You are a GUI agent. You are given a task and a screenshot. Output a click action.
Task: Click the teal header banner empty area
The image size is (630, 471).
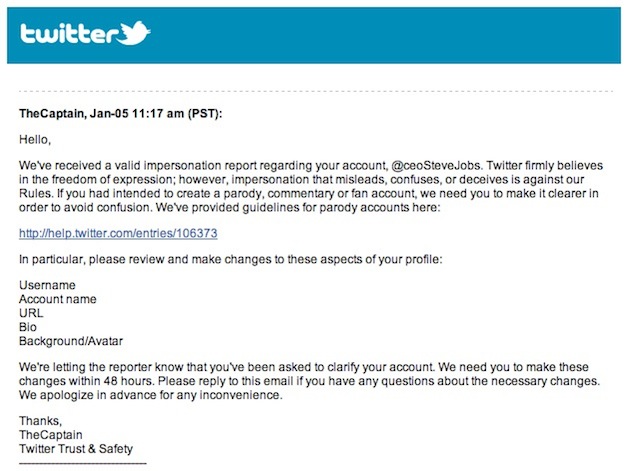pyautogui.click(x=400, y=36)
